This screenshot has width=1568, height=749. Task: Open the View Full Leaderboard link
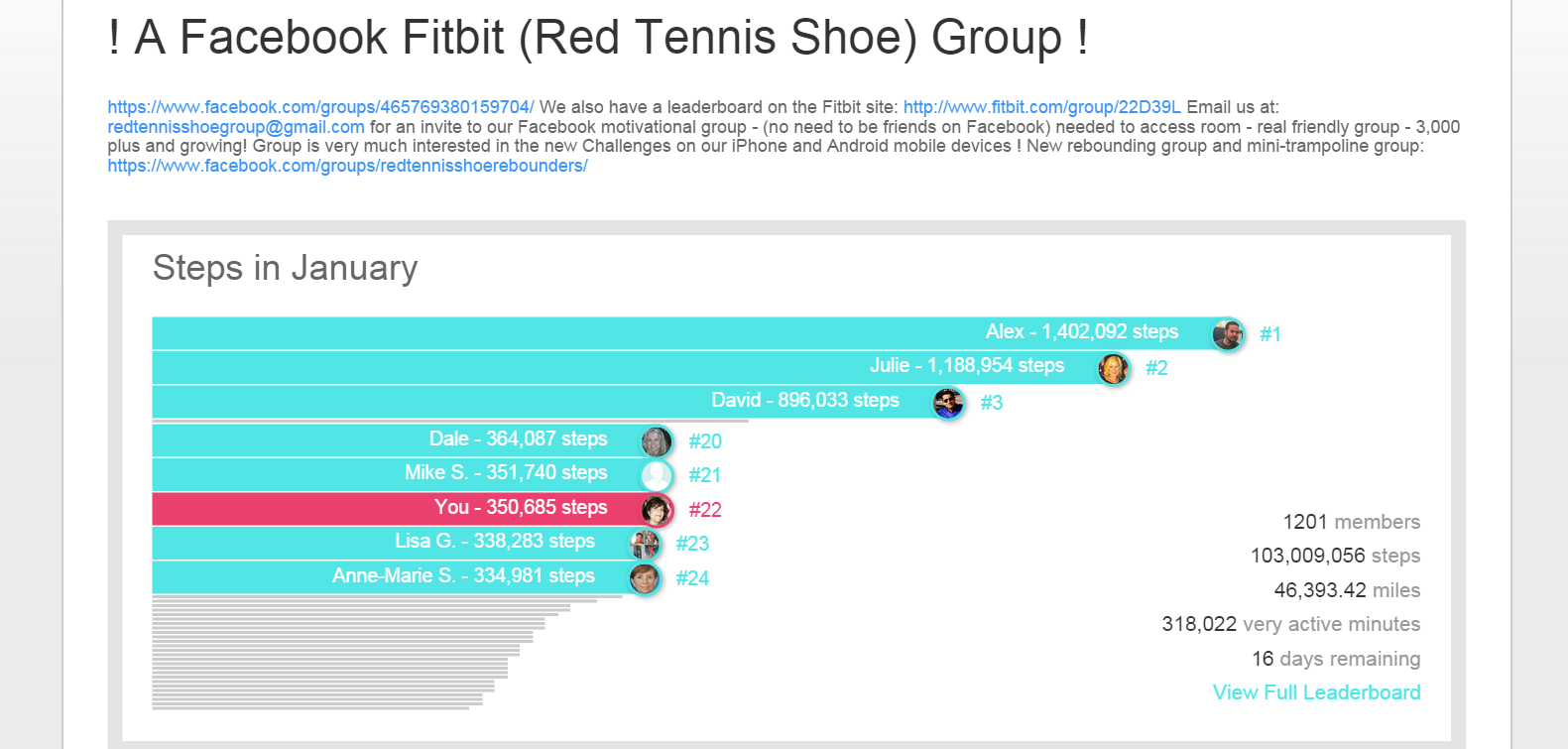click(x=1316, y=692)
